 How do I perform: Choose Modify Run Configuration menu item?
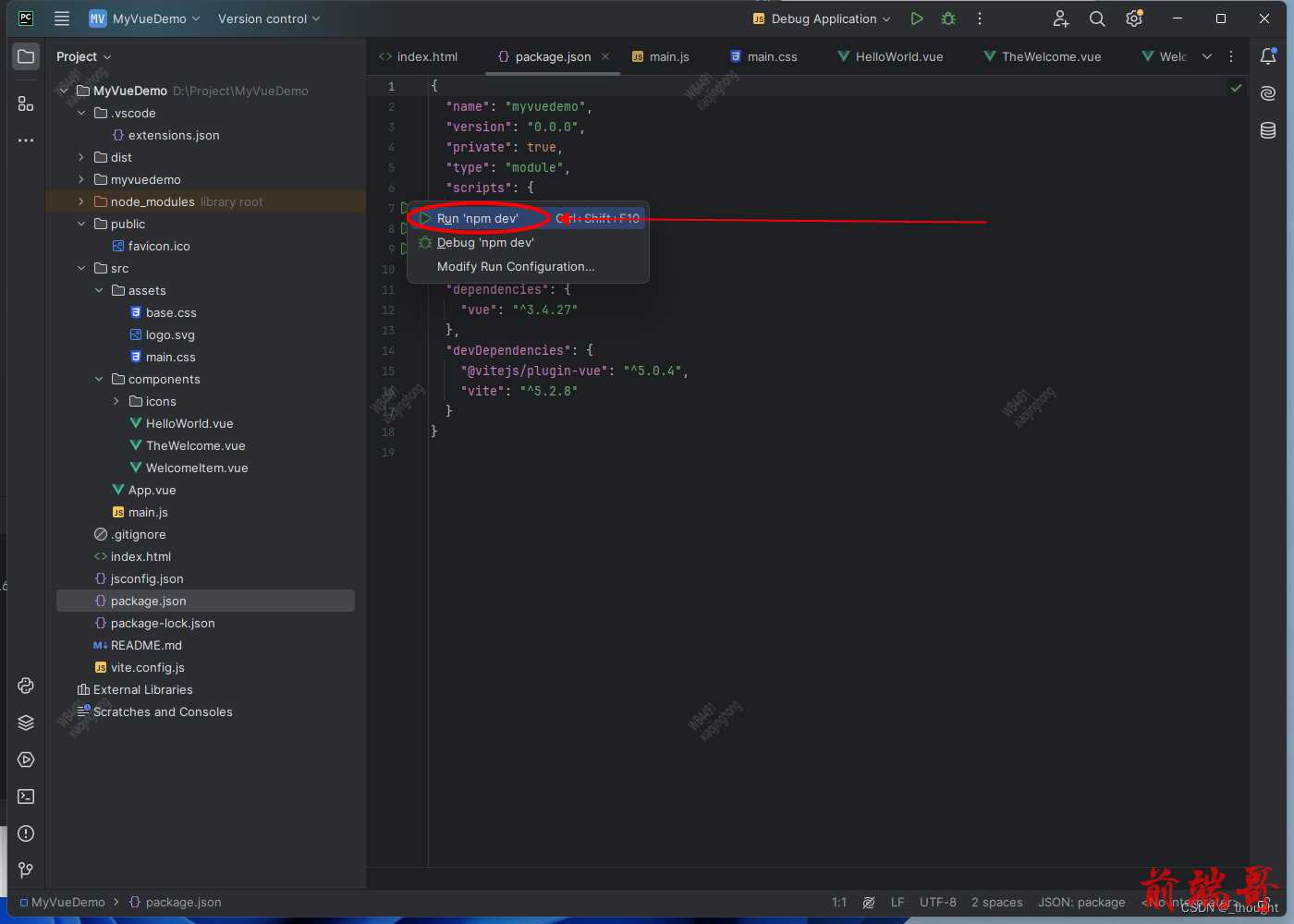528,266
